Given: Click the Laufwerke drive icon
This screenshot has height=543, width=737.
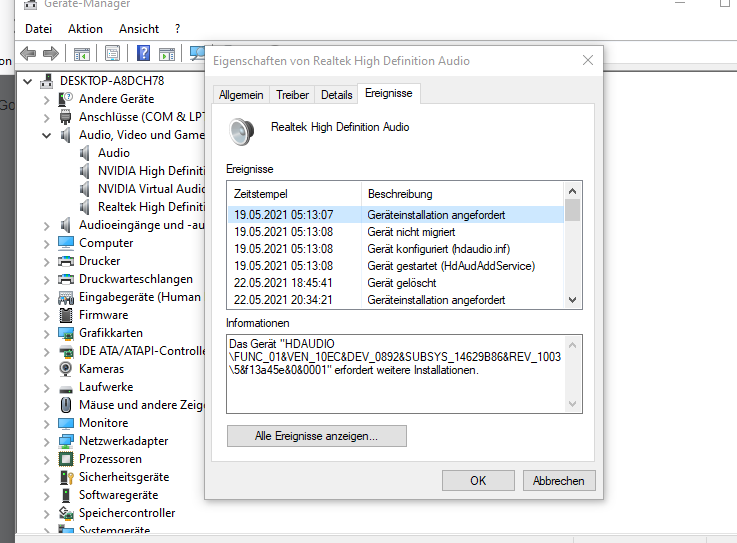Looking at the screenshot, I should coord(66,388).
